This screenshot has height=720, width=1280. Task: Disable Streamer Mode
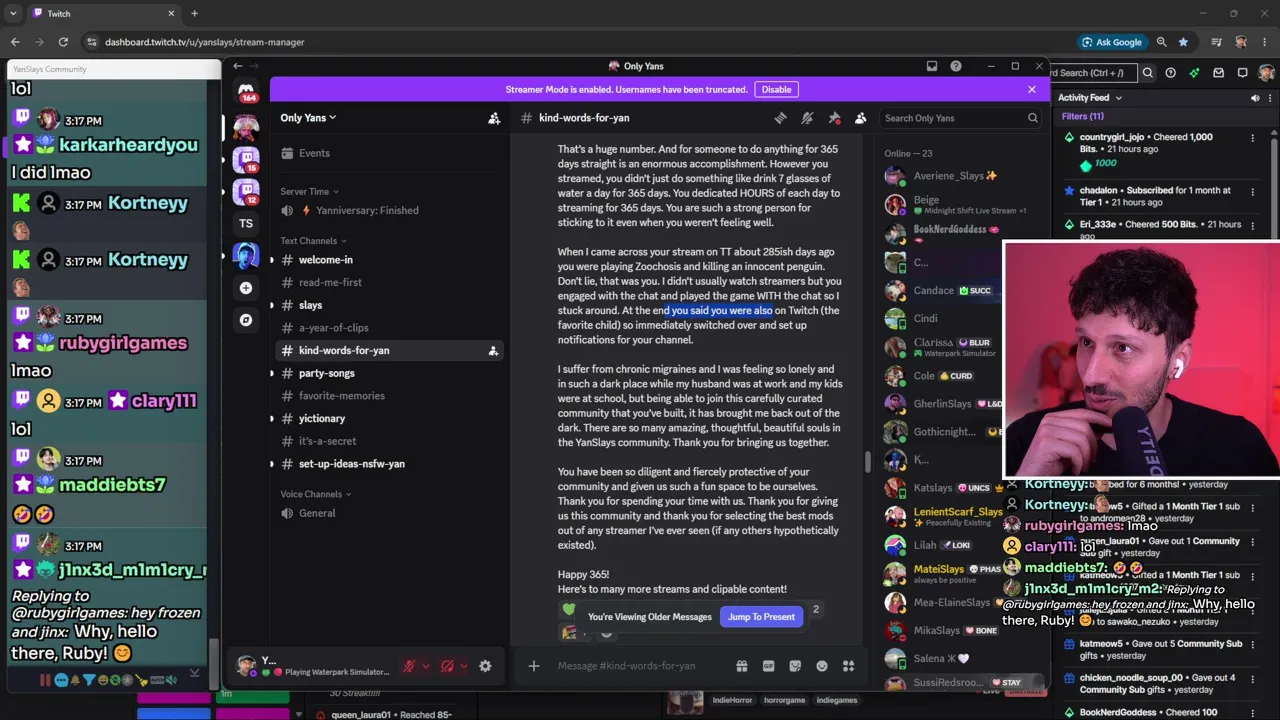tap(776, 89)
